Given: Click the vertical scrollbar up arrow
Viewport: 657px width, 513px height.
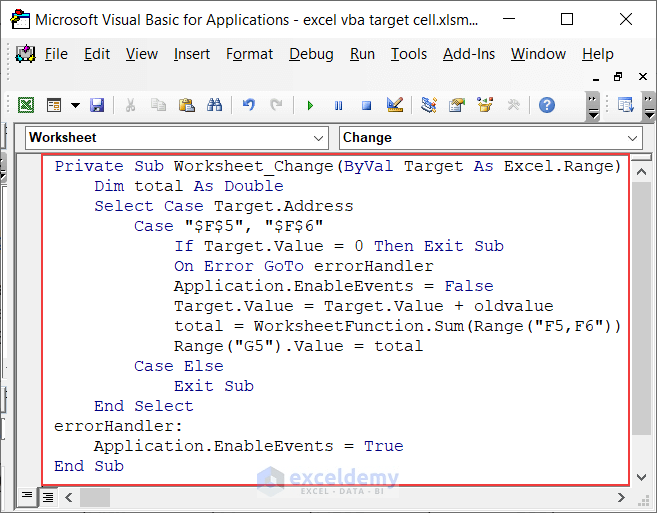Looking at the screenshot, I should (x=641, y=172).
